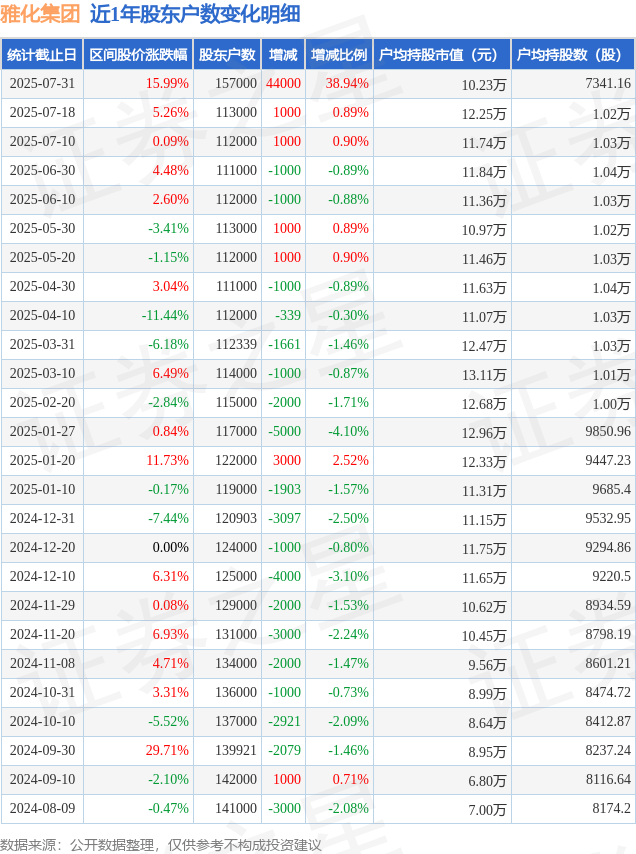Click the 44000 increase cell
Image resolution: width=636 pixels, height=854 pixels.
tap(283, 83)
